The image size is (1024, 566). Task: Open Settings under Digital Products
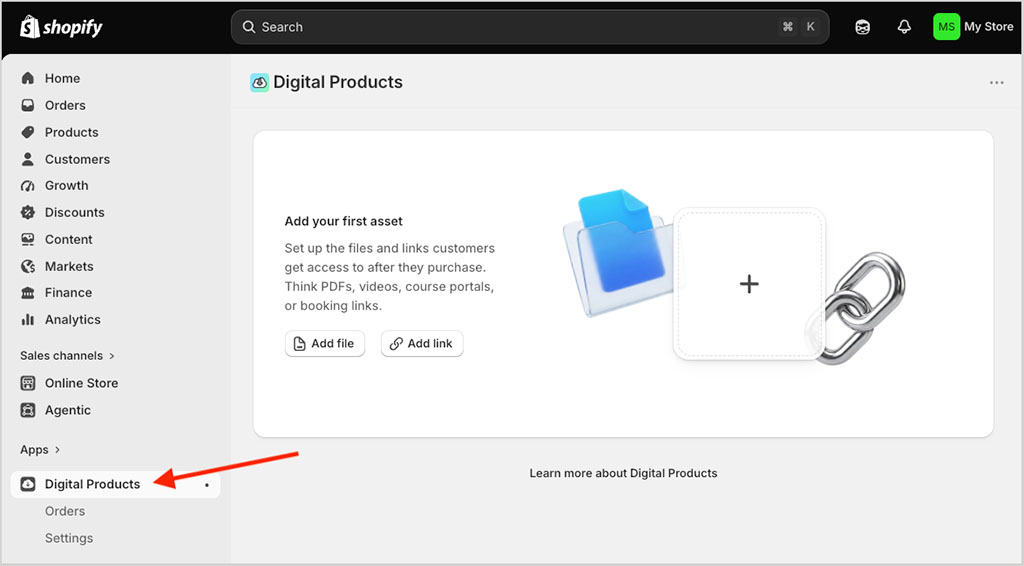(x=69, y=538)
